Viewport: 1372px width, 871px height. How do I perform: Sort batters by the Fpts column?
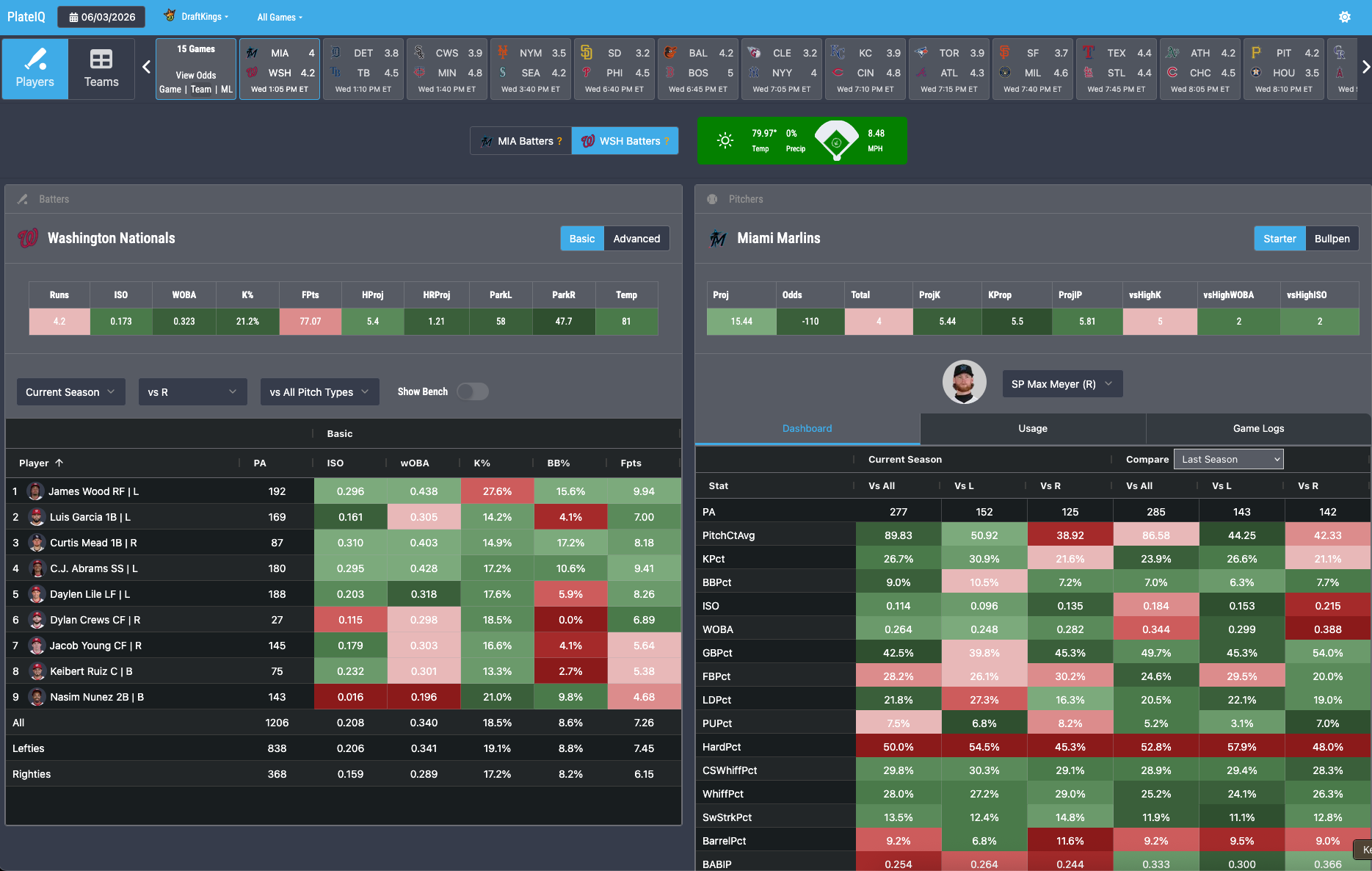pyautogui.click(x=631, y=463)
